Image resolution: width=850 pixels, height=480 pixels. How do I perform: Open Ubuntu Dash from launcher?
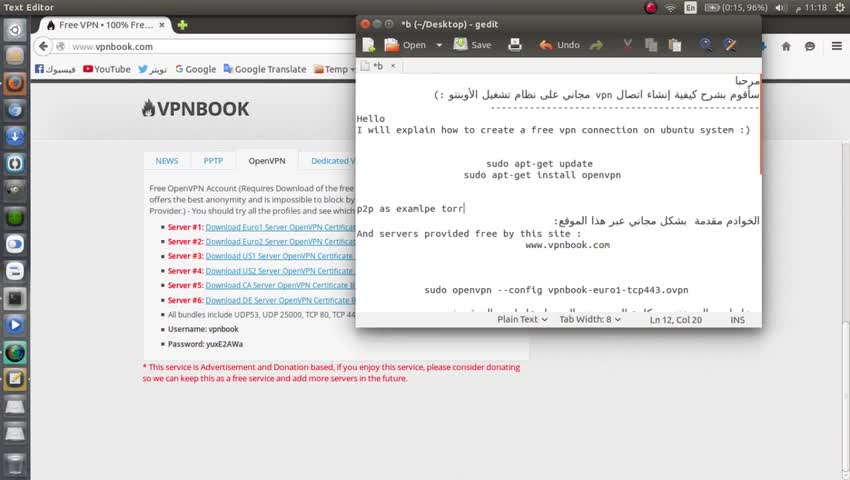pos(15,29)
